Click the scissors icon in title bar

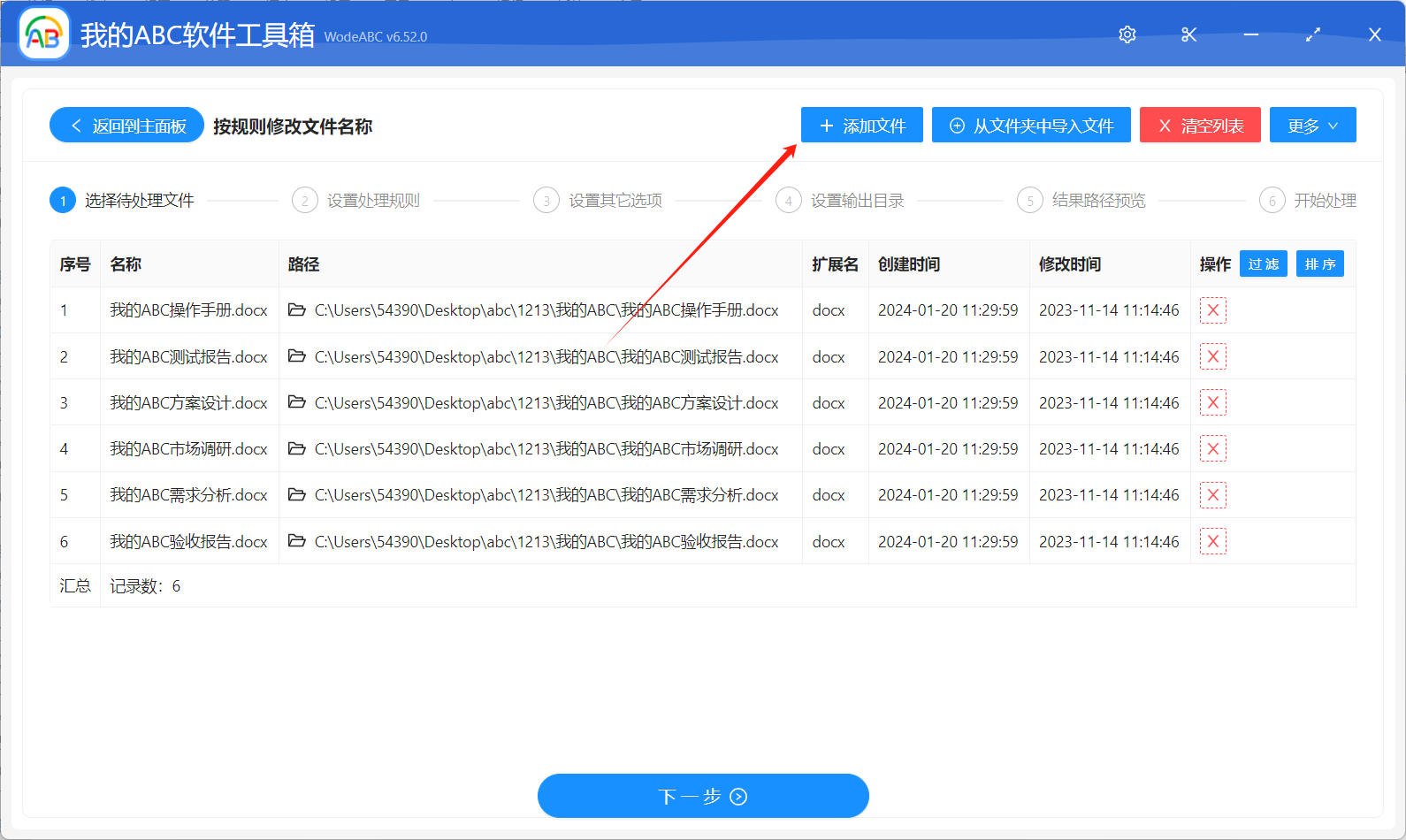pos(1188,34)
